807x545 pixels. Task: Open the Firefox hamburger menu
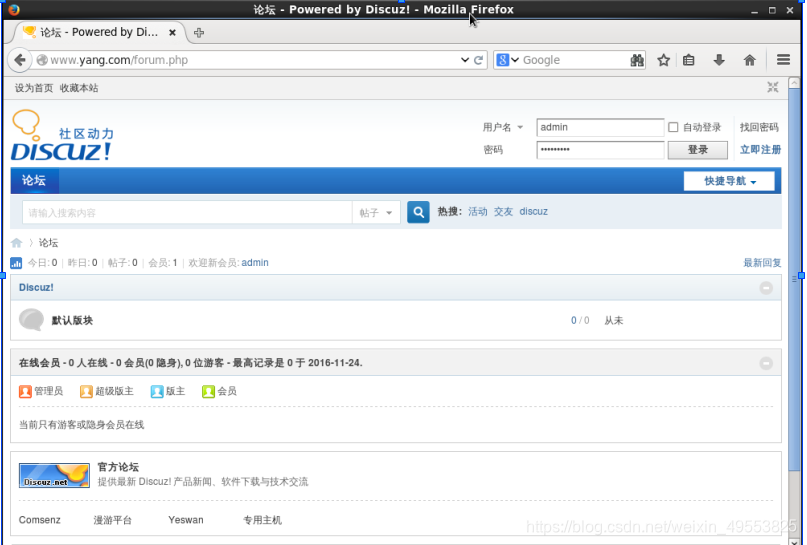[783, 60]
